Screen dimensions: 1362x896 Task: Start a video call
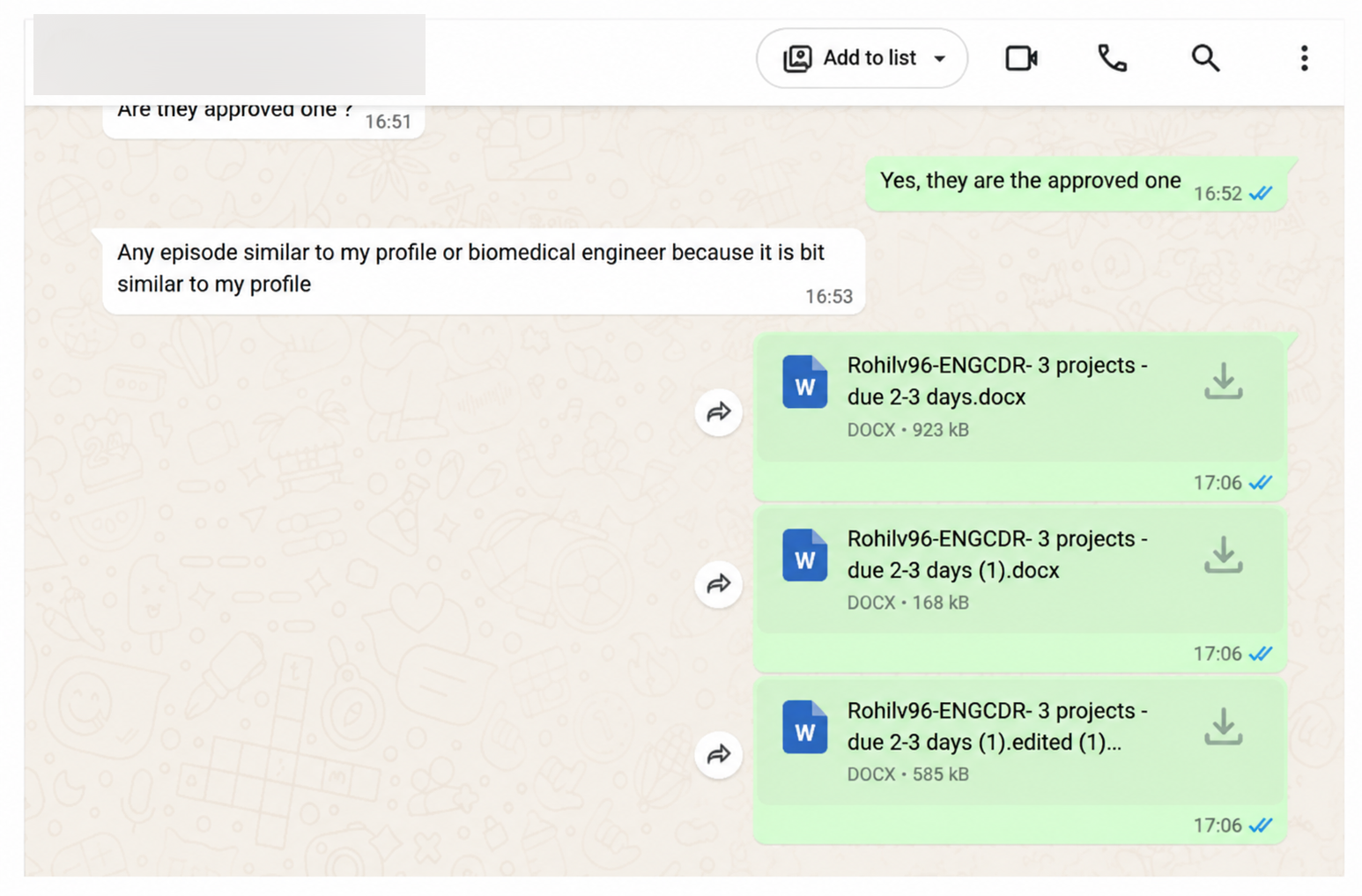(1022, 58)
